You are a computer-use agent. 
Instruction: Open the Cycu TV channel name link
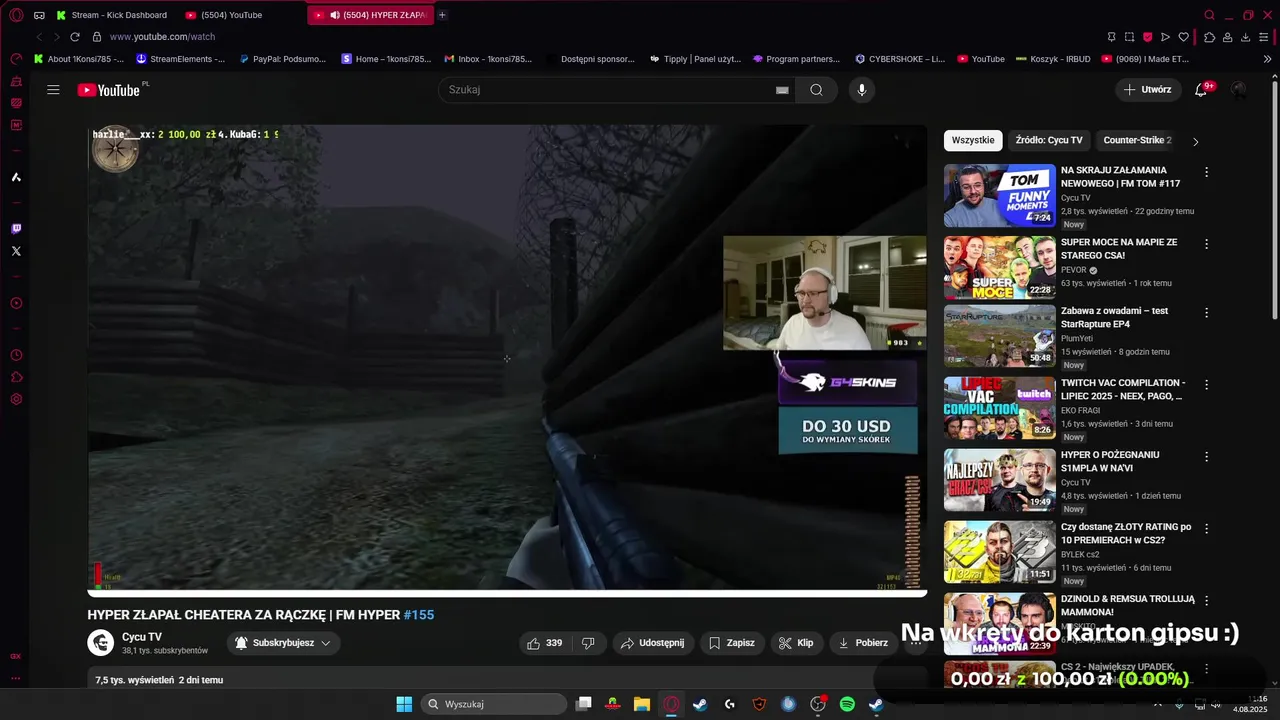tap(142, 637)
